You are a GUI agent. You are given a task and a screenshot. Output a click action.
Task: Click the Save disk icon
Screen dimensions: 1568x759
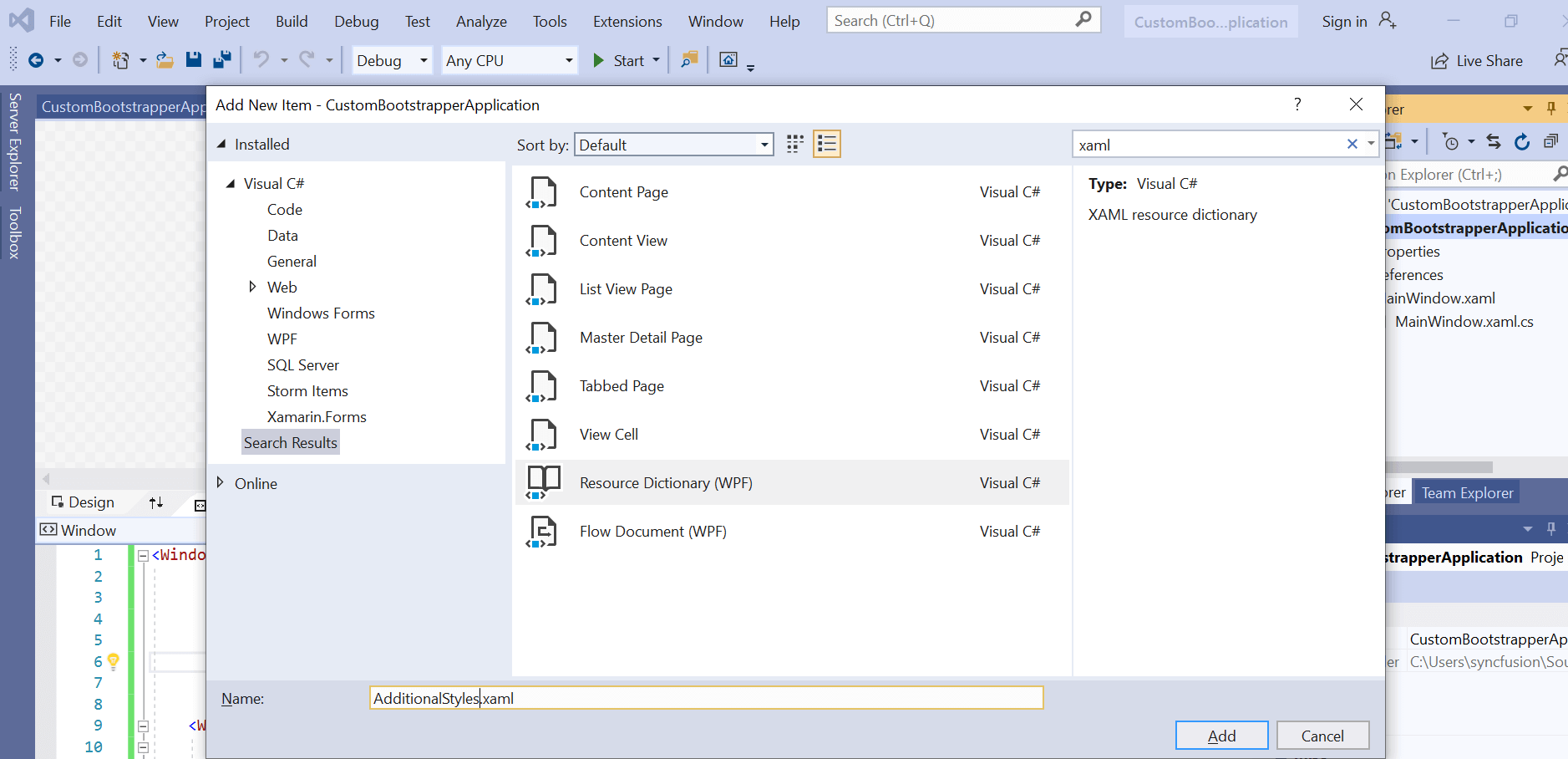(194, 59)
